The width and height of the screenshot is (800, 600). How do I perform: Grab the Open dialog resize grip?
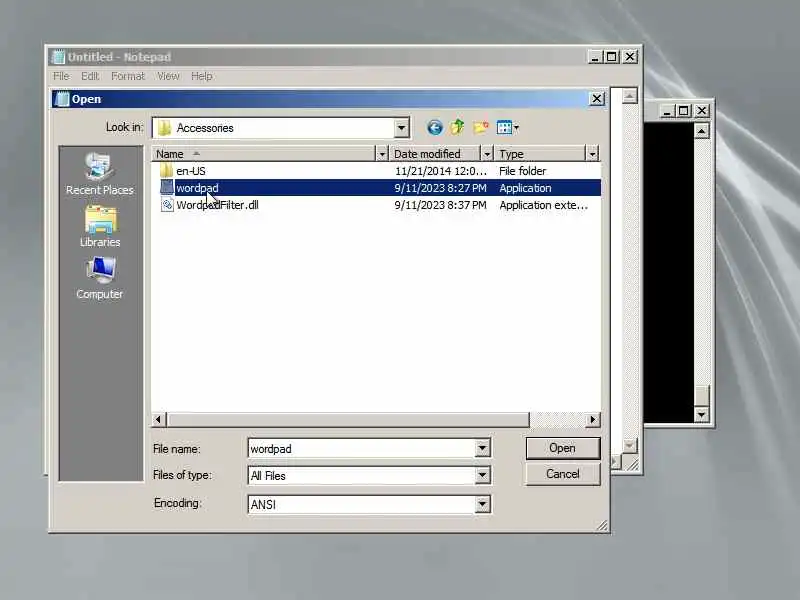603,526
